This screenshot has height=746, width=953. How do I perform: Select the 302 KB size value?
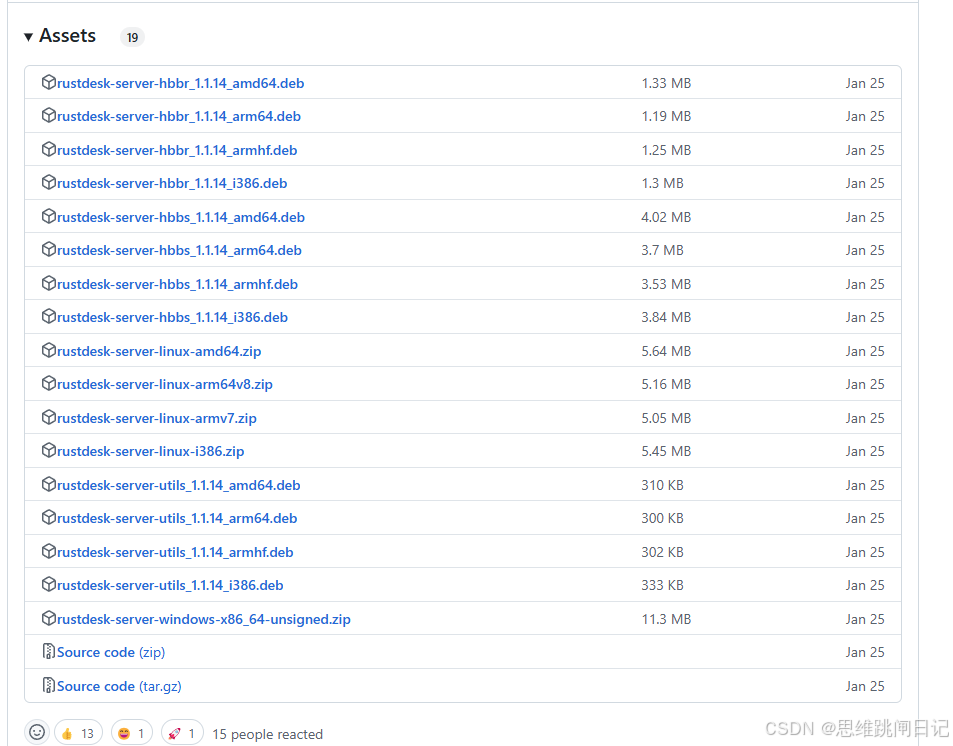(662, 552)
